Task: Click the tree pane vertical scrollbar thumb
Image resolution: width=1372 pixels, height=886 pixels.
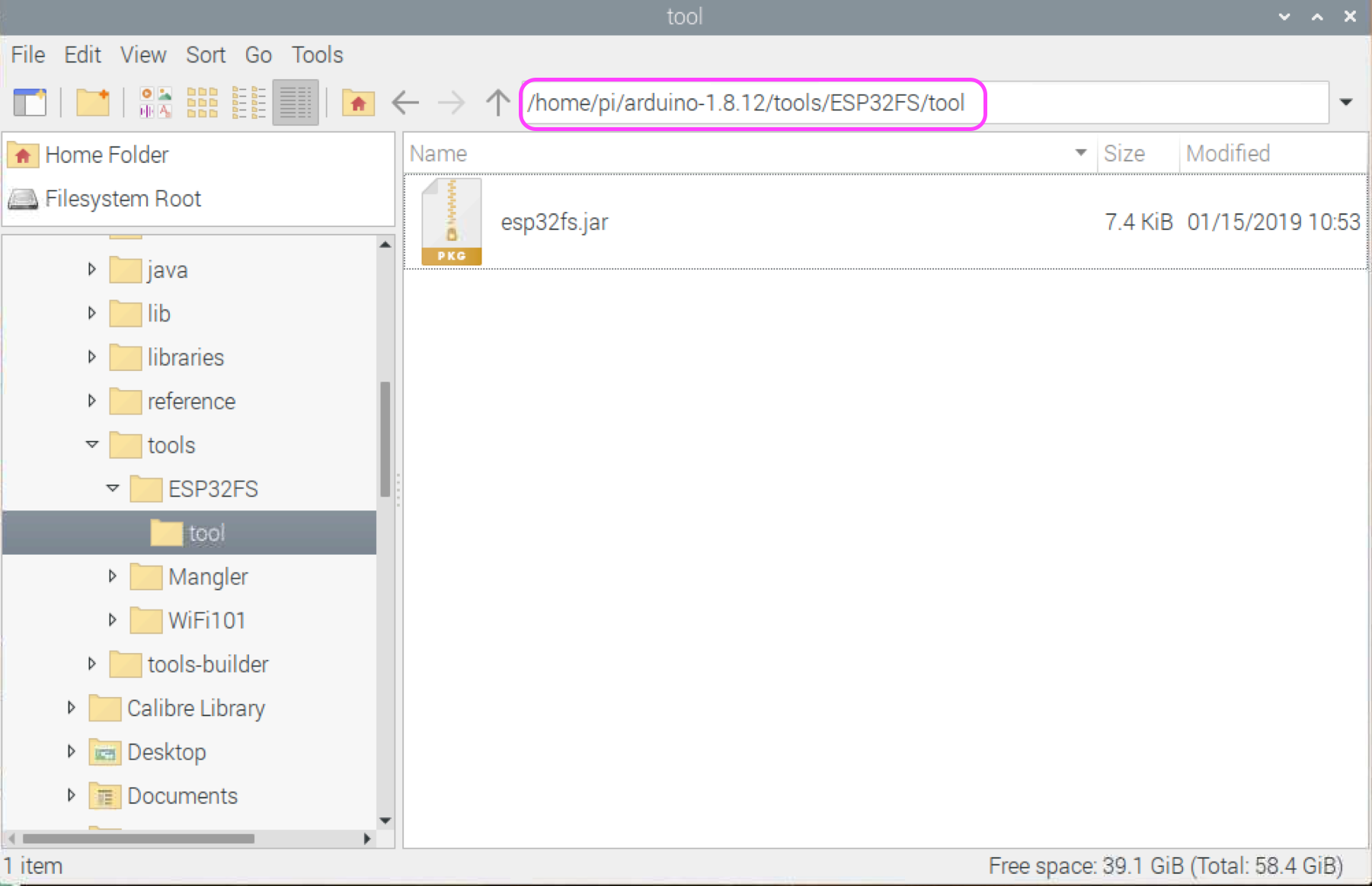Action: coord(385,439)
